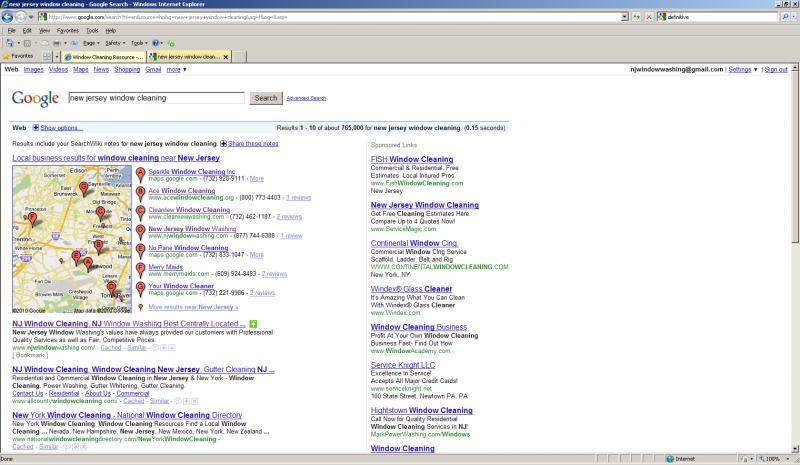The height and width of the screenshot is (465, 800).
Task: Click the local results map thumbnail
Action: coord(72,239)
